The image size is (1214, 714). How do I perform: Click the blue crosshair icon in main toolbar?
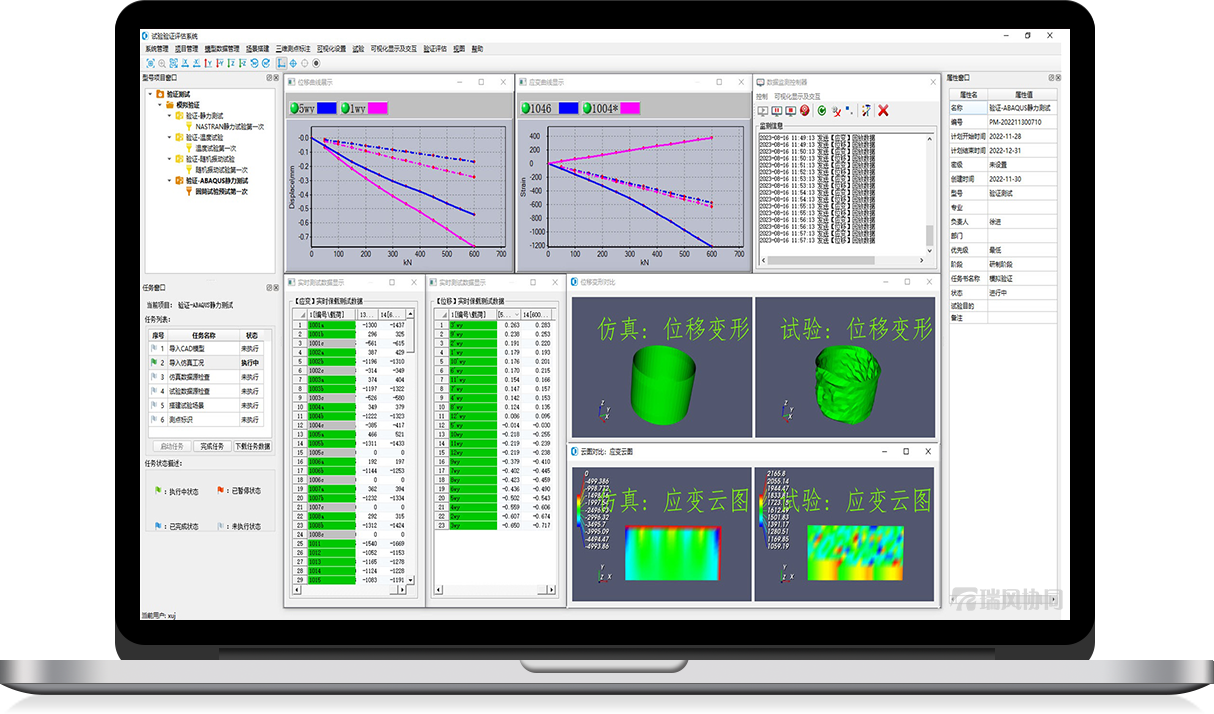tap(293, 62)
